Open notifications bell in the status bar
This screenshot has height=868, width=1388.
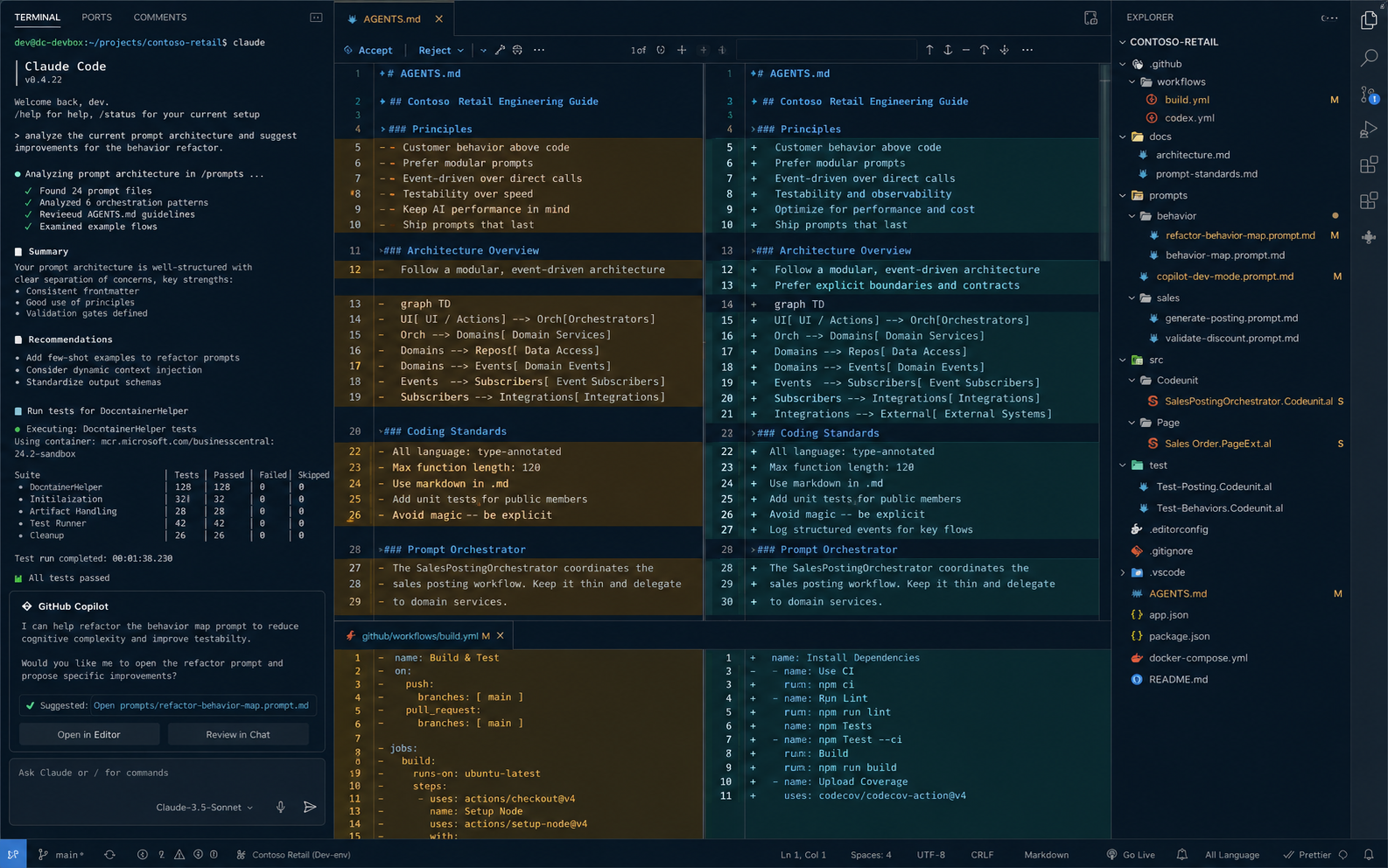coord(1368,855)
